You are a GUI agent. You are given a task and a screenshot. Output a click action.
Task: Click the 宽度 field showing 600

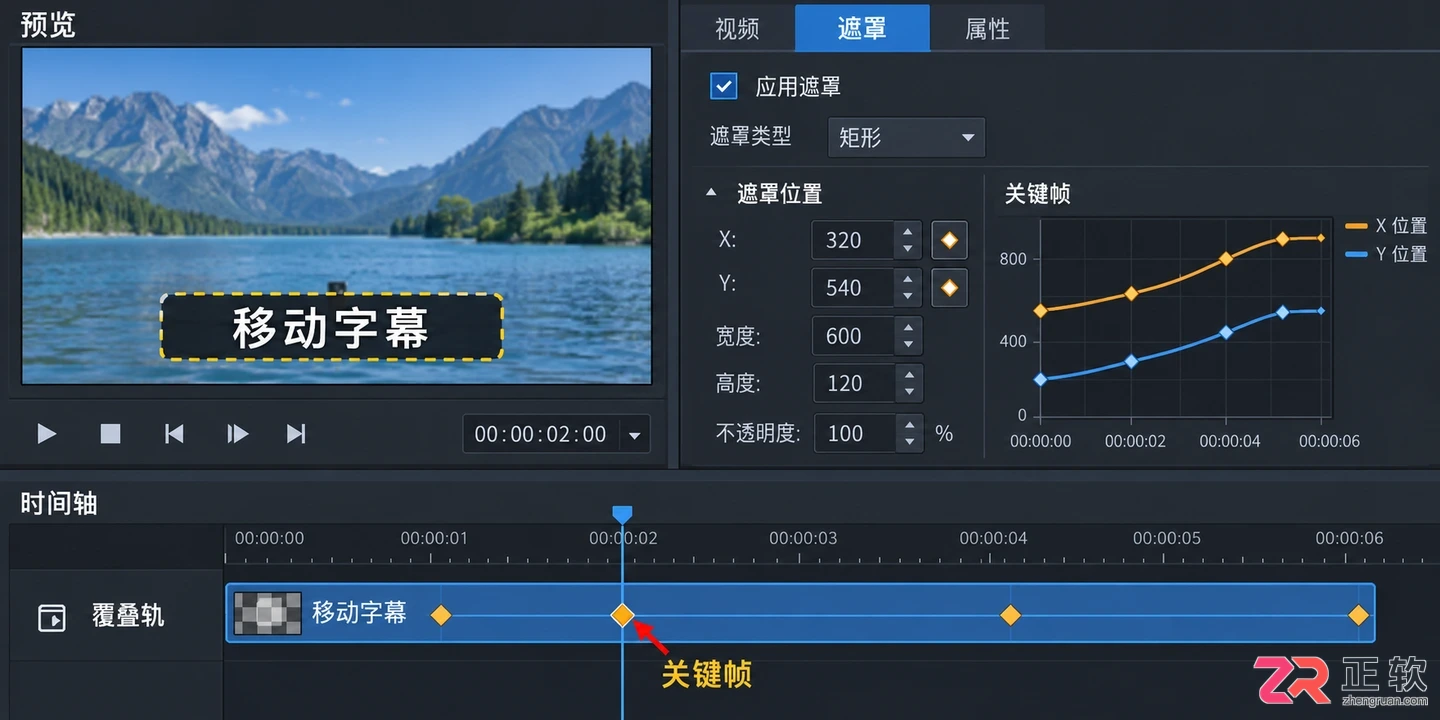point(854,336)
